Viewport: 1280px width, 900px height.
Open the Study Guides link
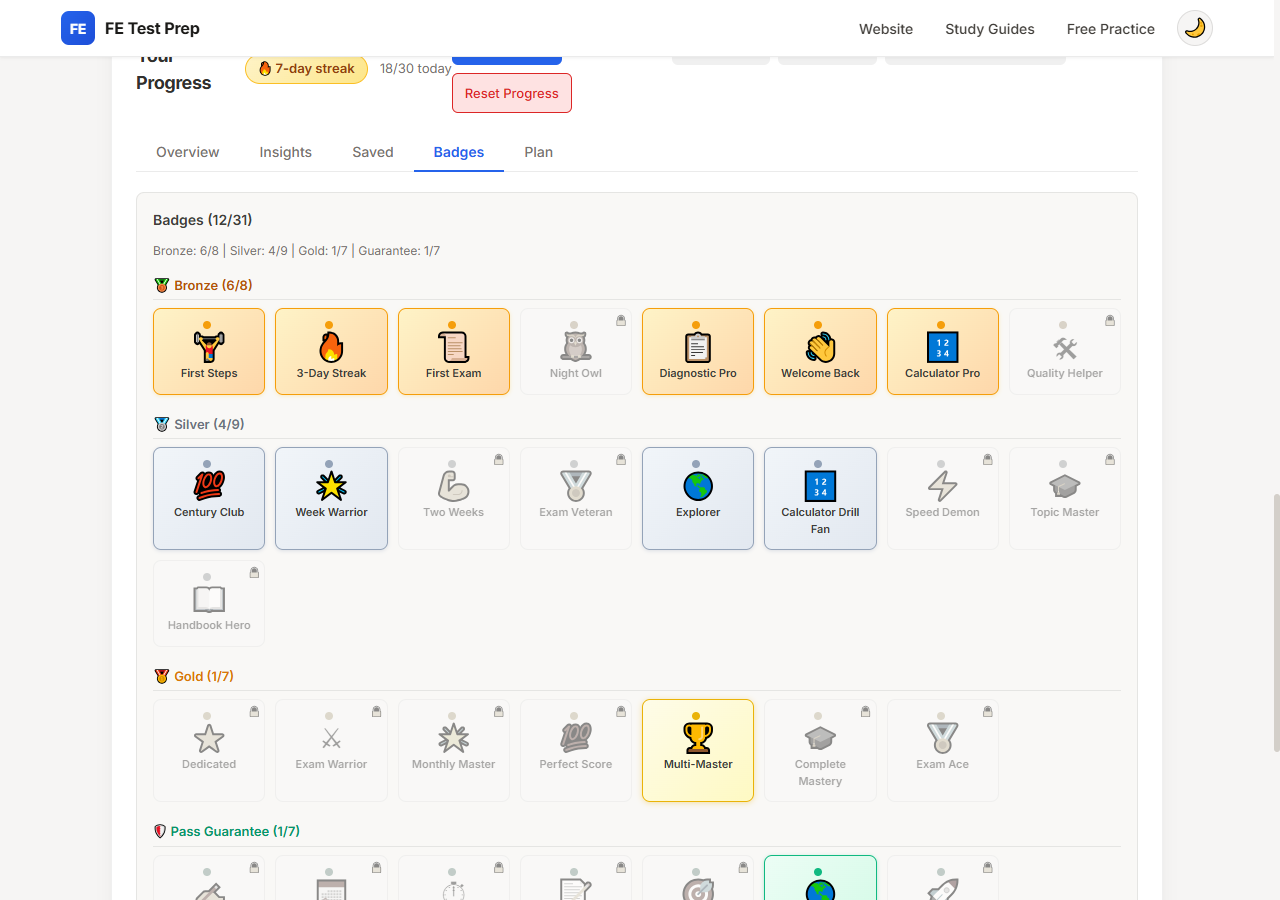[x=990, y=29]
